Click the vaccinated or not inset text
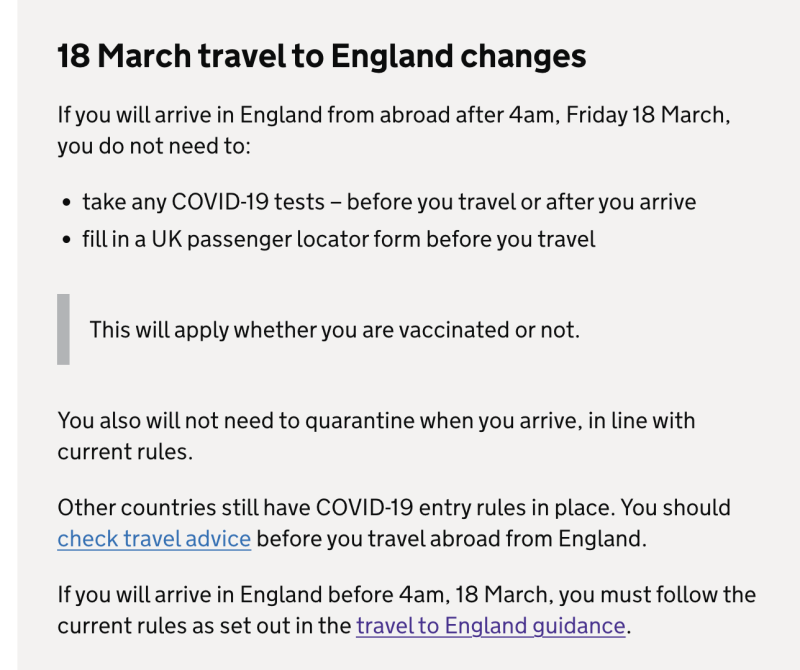 pos(335,330)
